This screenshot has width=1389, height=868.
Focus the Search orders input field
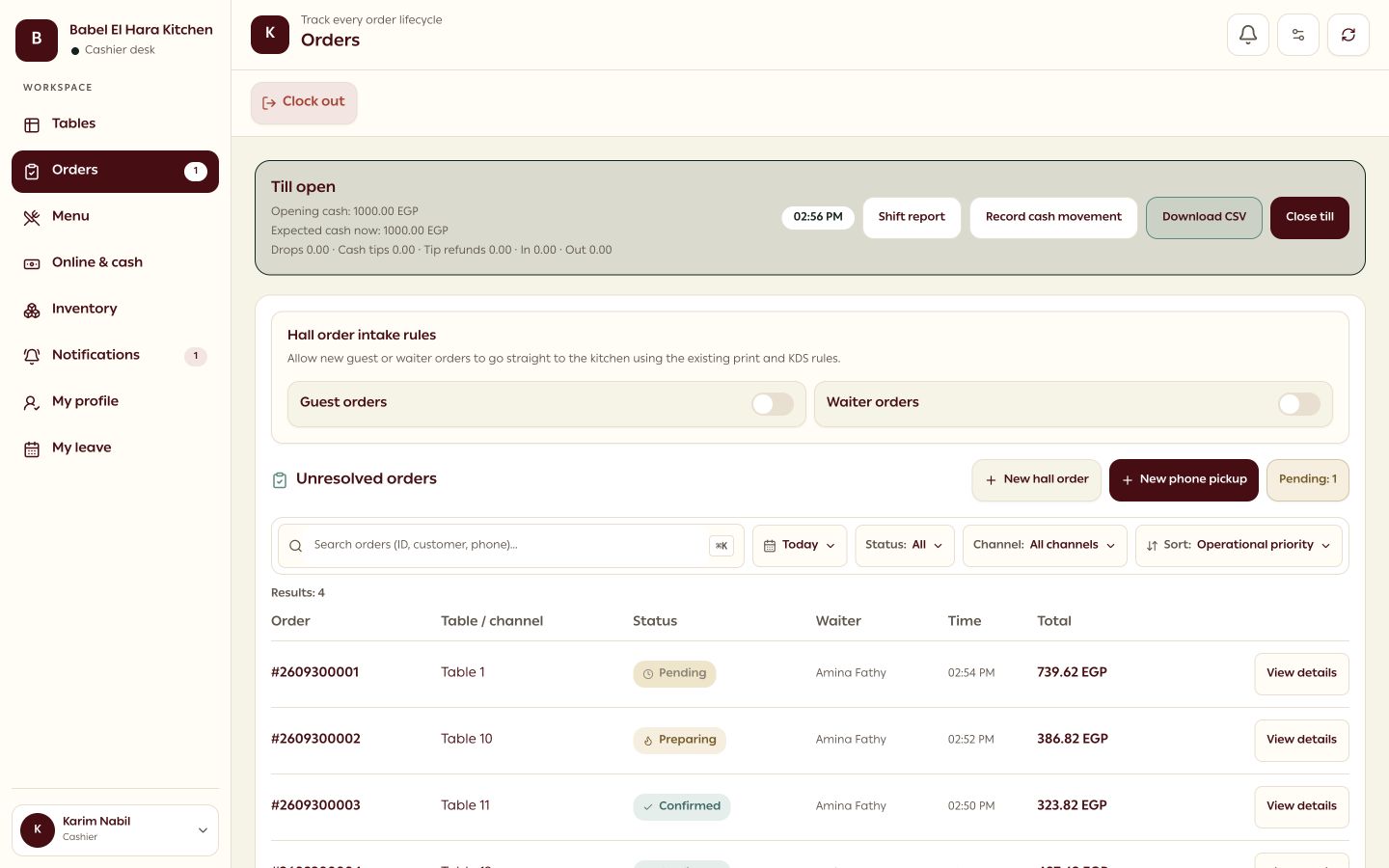[x=511, y=546]
